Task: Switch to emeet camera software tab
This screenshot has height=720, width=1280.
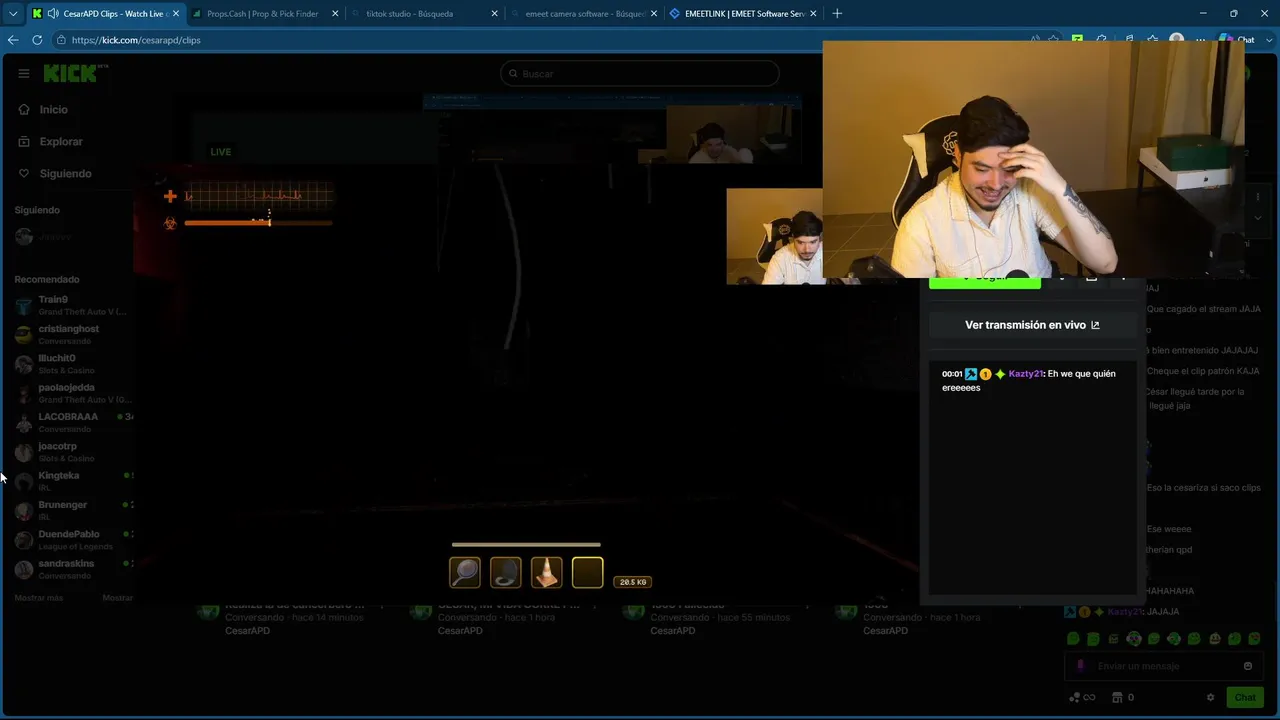Action: click(x=584, y=14)
